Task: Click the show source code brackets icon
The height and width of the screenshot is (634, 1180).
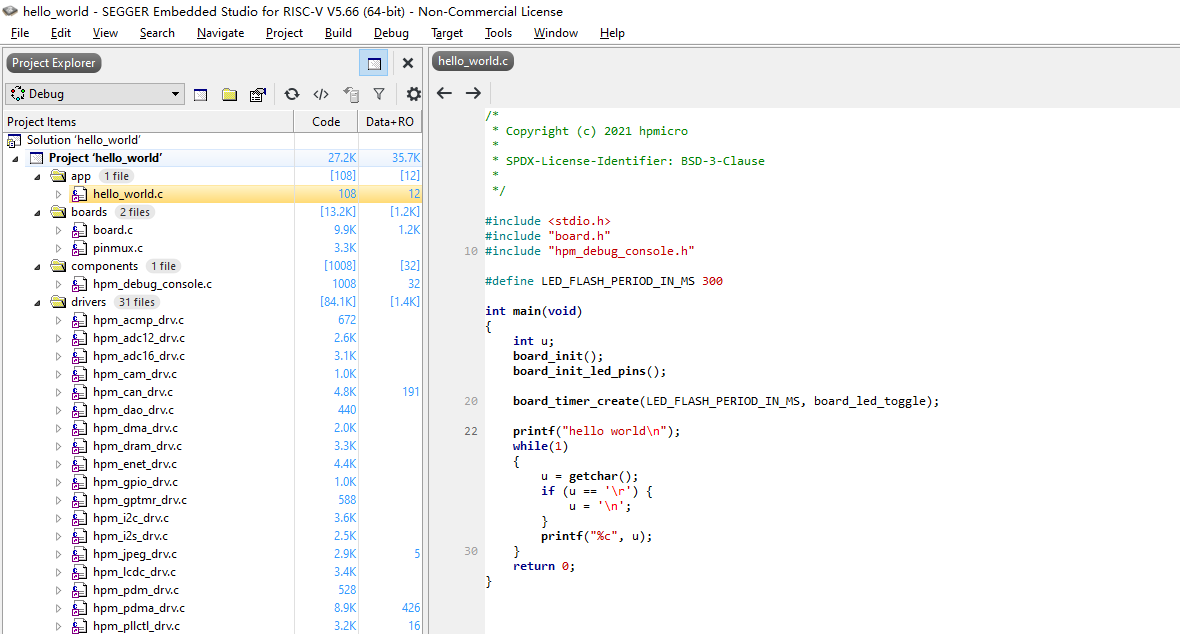Action: pos(321,94)
